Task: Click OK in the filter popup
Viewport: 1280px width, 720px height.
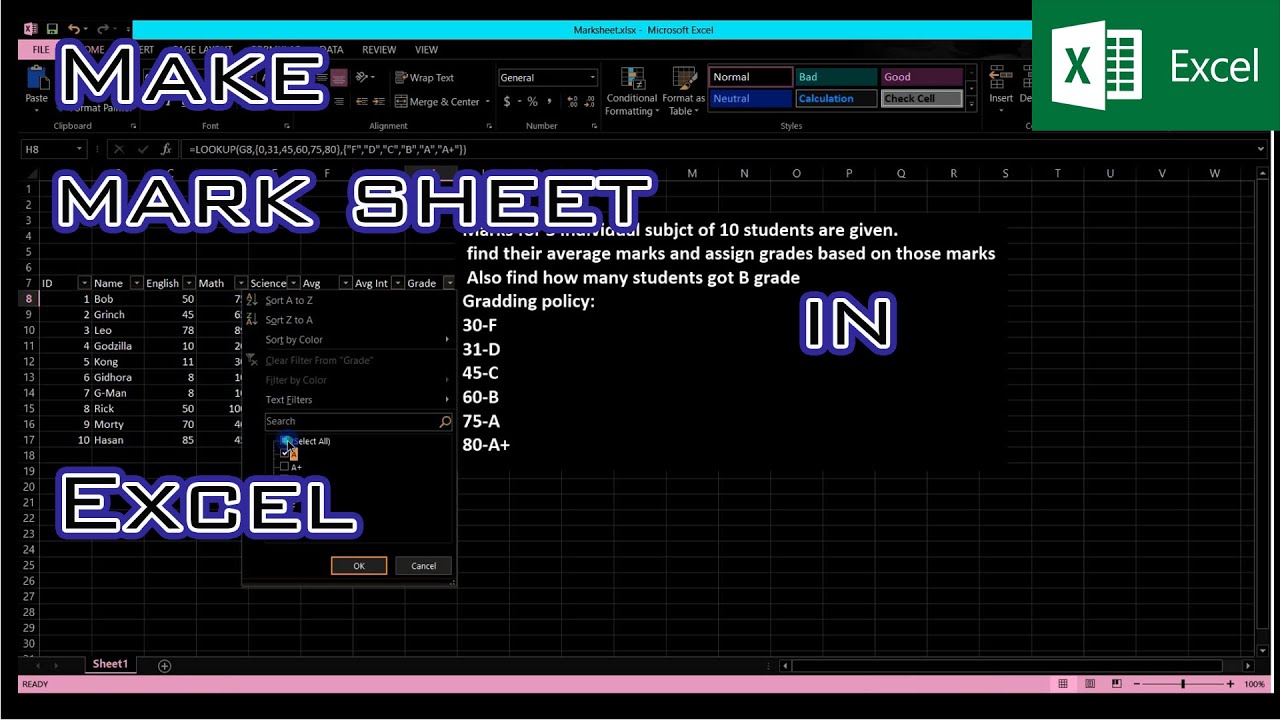Action: [x=359, y=566]
